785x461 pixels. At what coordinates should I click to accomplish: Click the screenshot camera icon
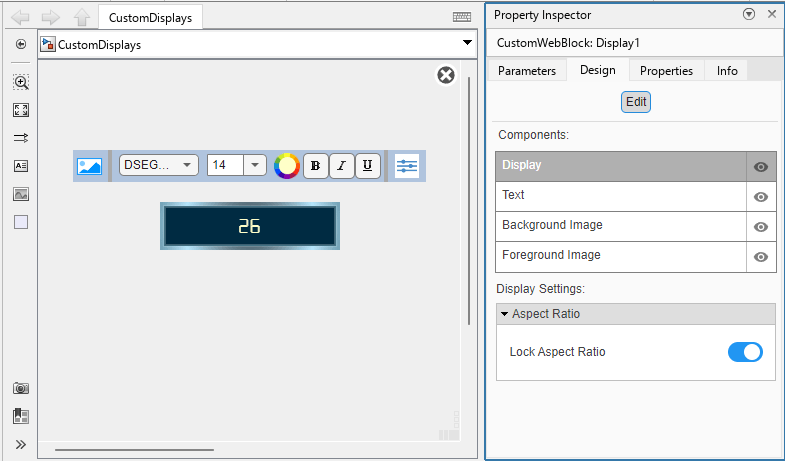[x=21, y=388]
